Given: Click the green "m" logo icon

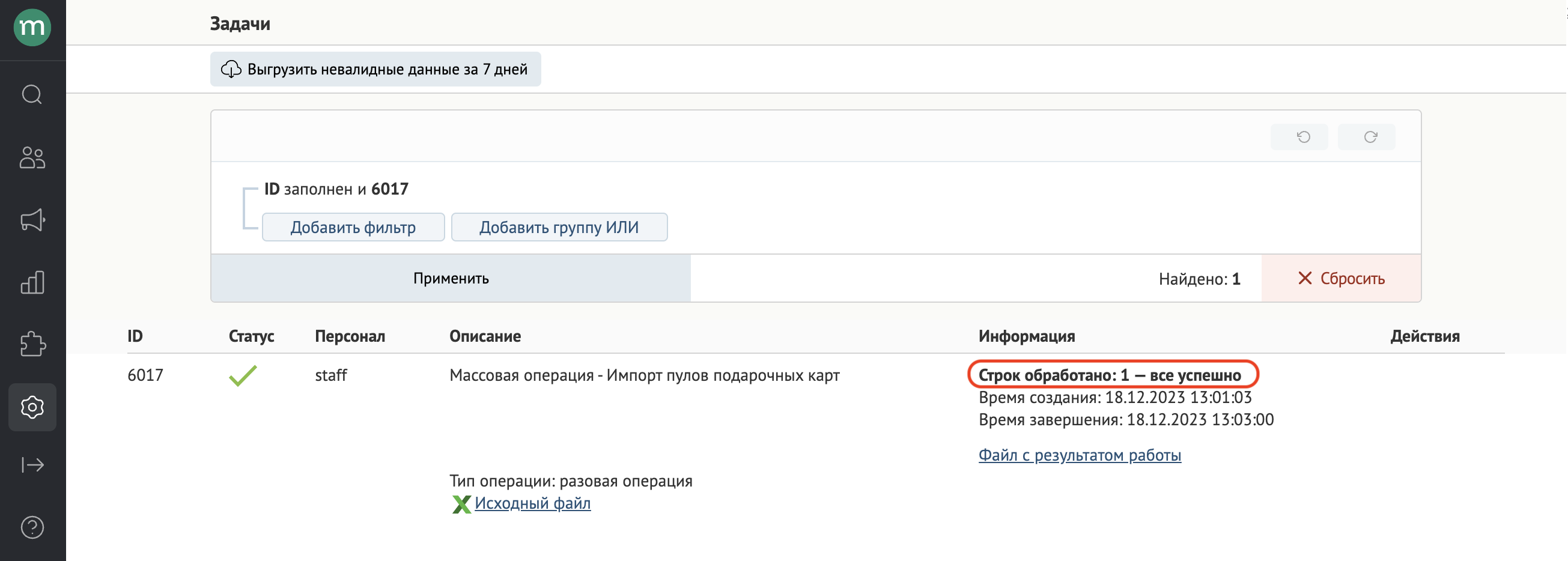Looking at the screenshot, I should 32,28.
